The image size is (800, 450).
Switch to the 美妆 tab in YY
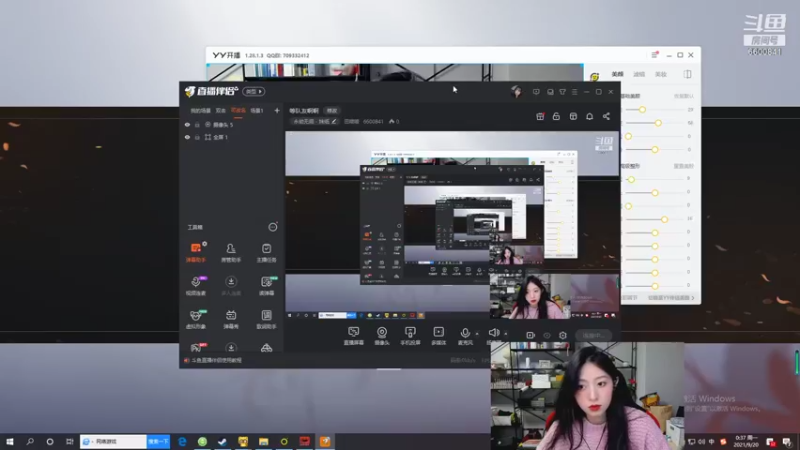point(661,74)
